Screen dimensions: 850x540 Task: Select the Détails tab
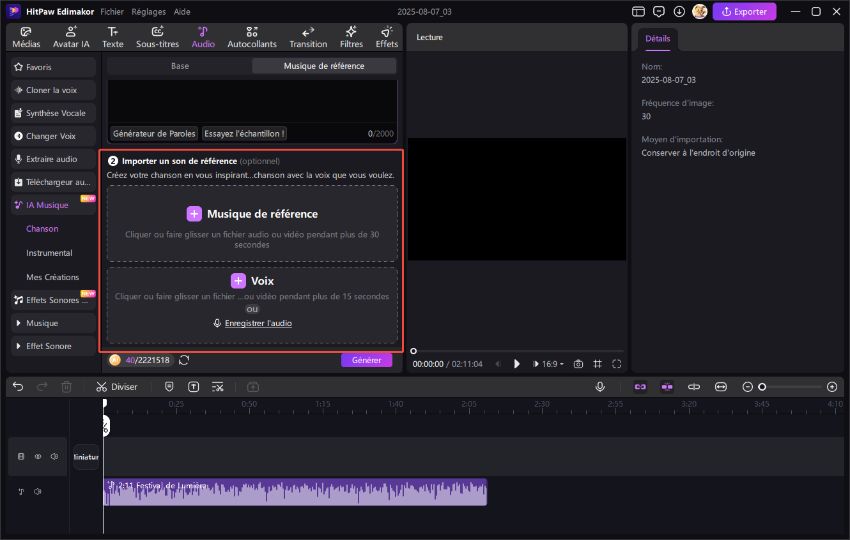[x=658, y=38]
